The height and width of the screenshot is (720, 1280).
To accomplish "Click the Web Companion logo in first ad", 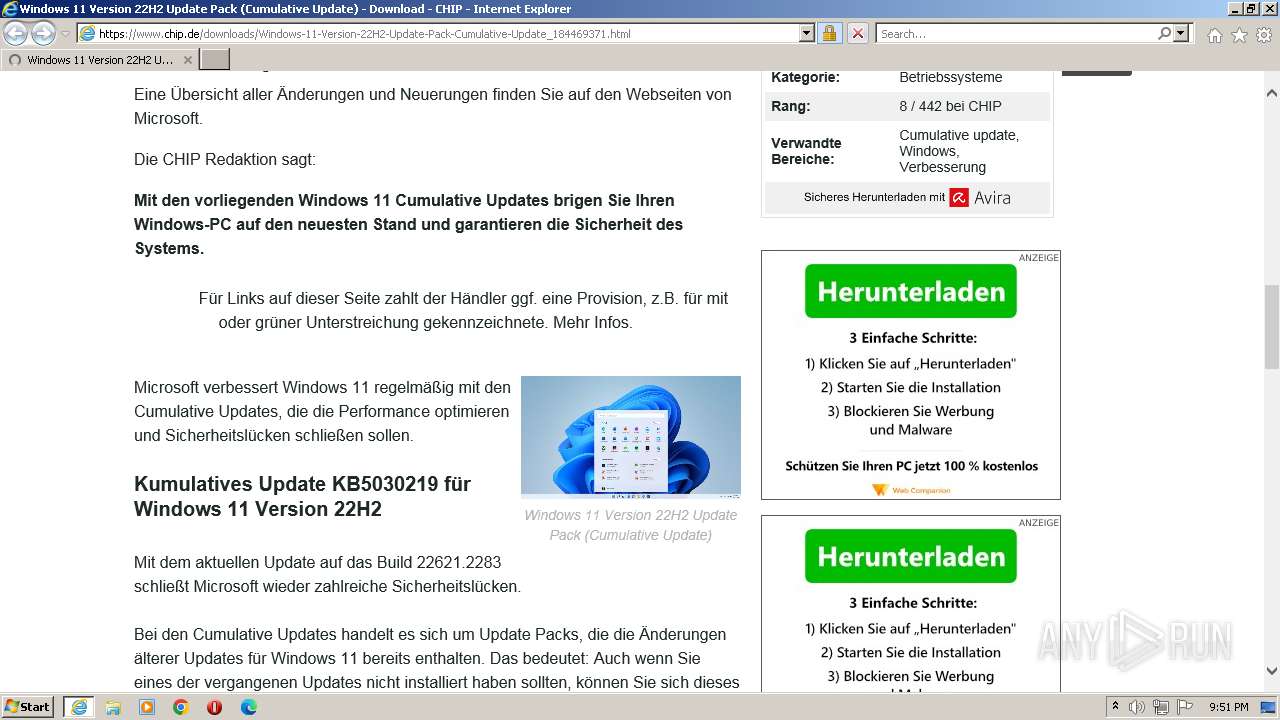I will (x=911, y=490).
